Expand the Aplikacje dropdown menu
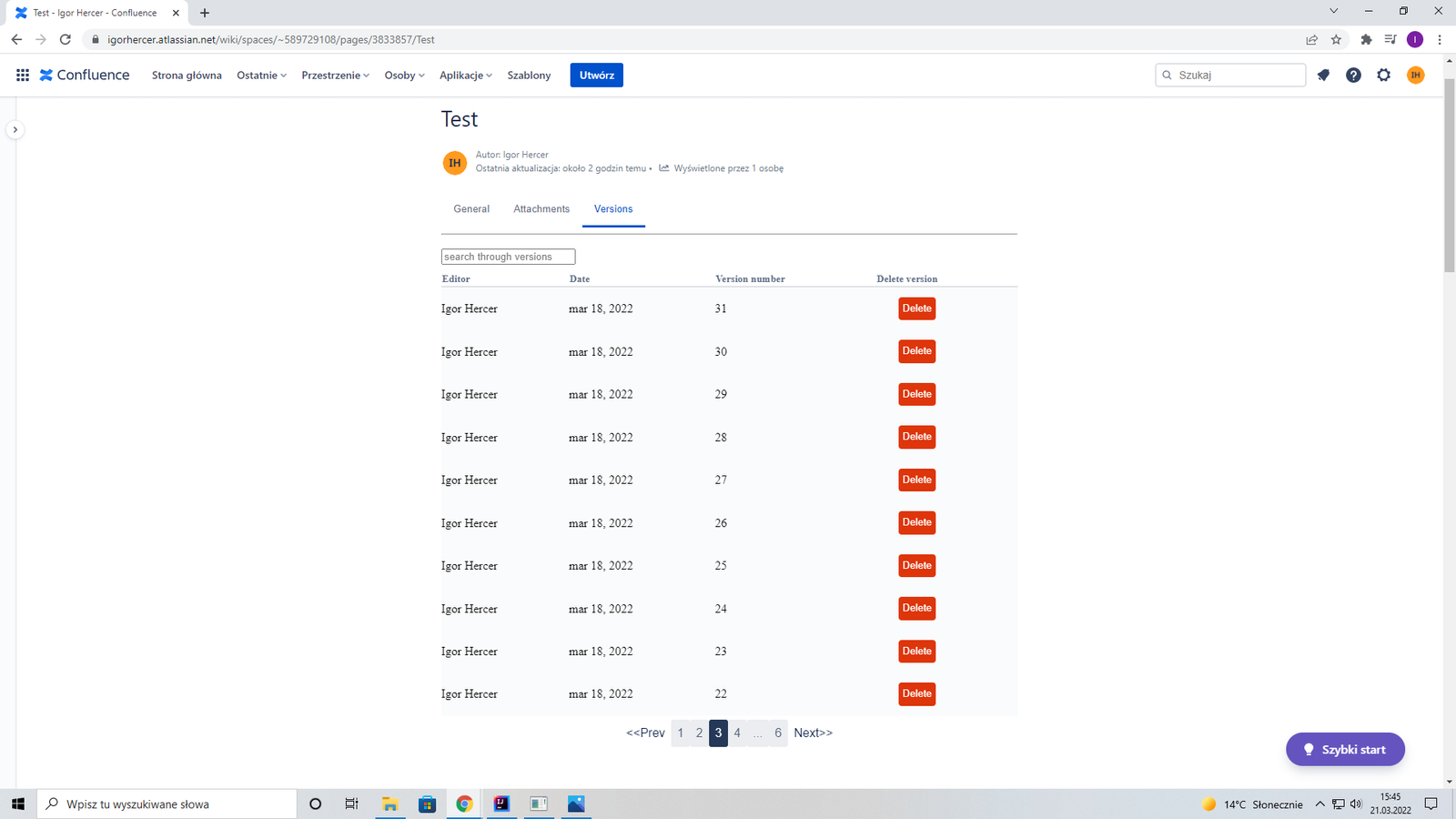Screen dimensions: 1456x819 point(465,76)
